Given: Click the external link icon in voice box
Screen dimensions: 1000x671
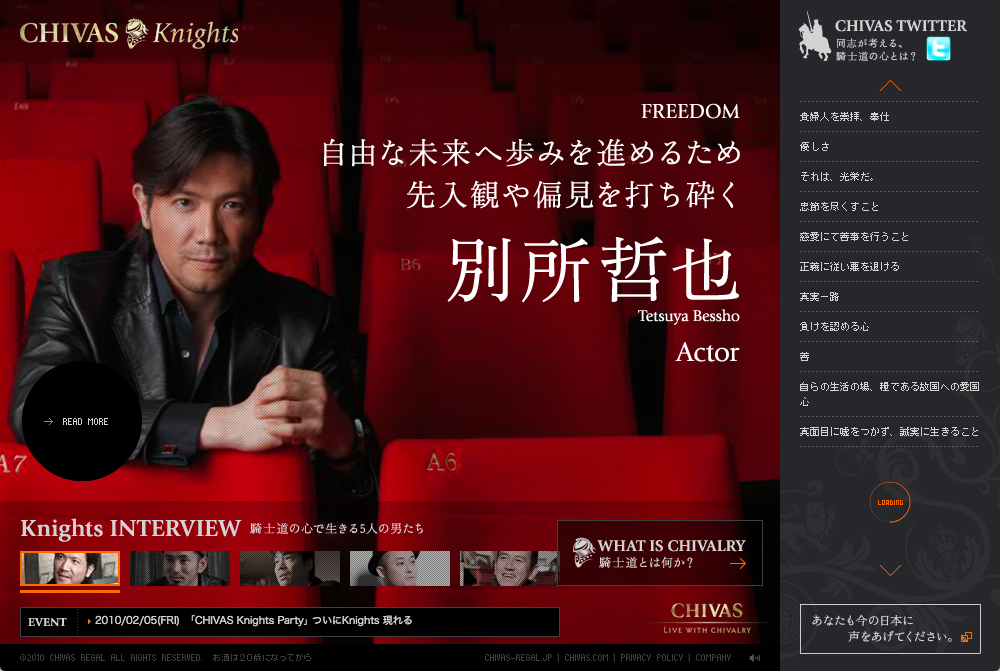Looking at the screenshot, I should [967, 637].
